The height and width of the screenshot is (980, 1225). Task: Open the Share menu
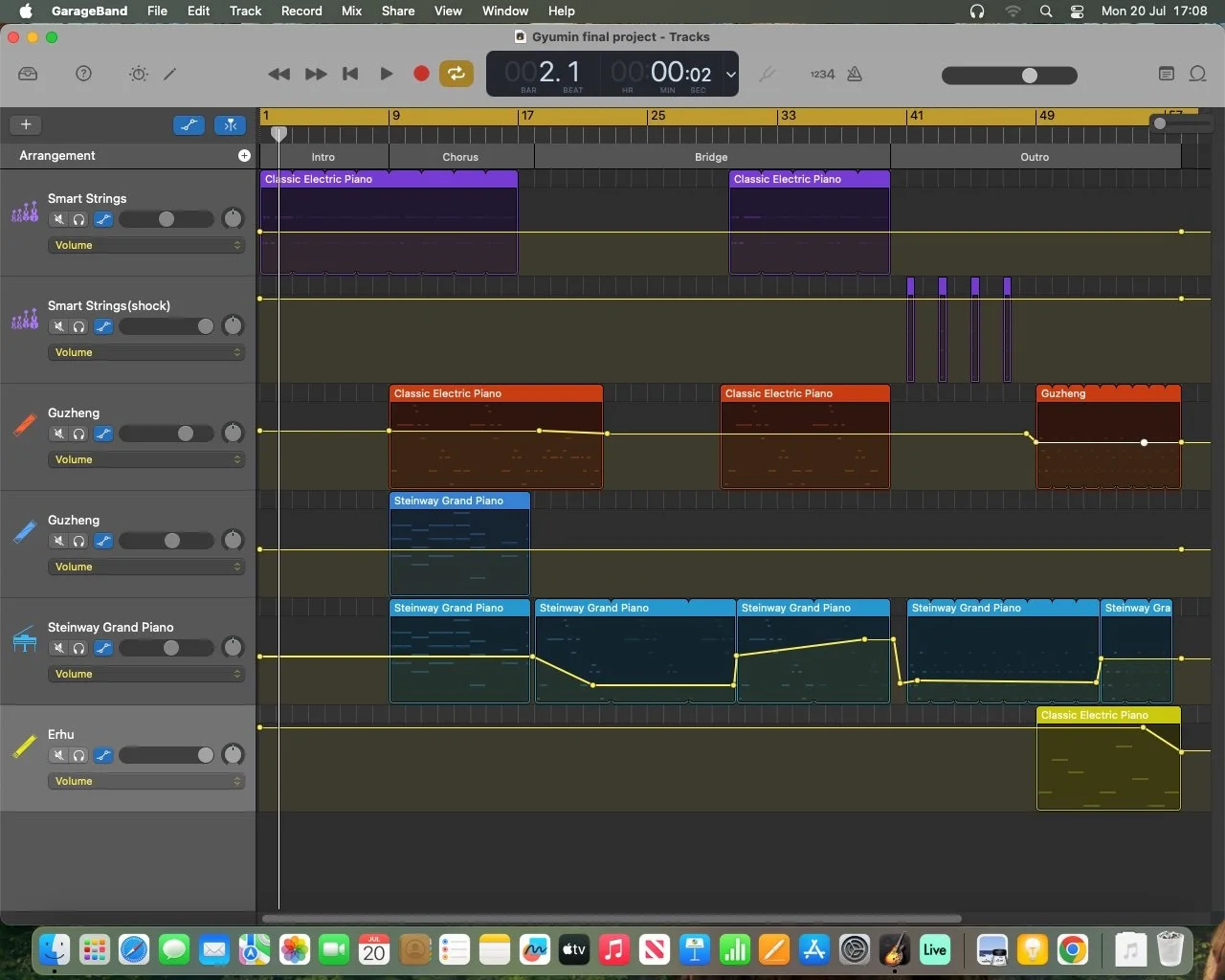pos(398,11)
